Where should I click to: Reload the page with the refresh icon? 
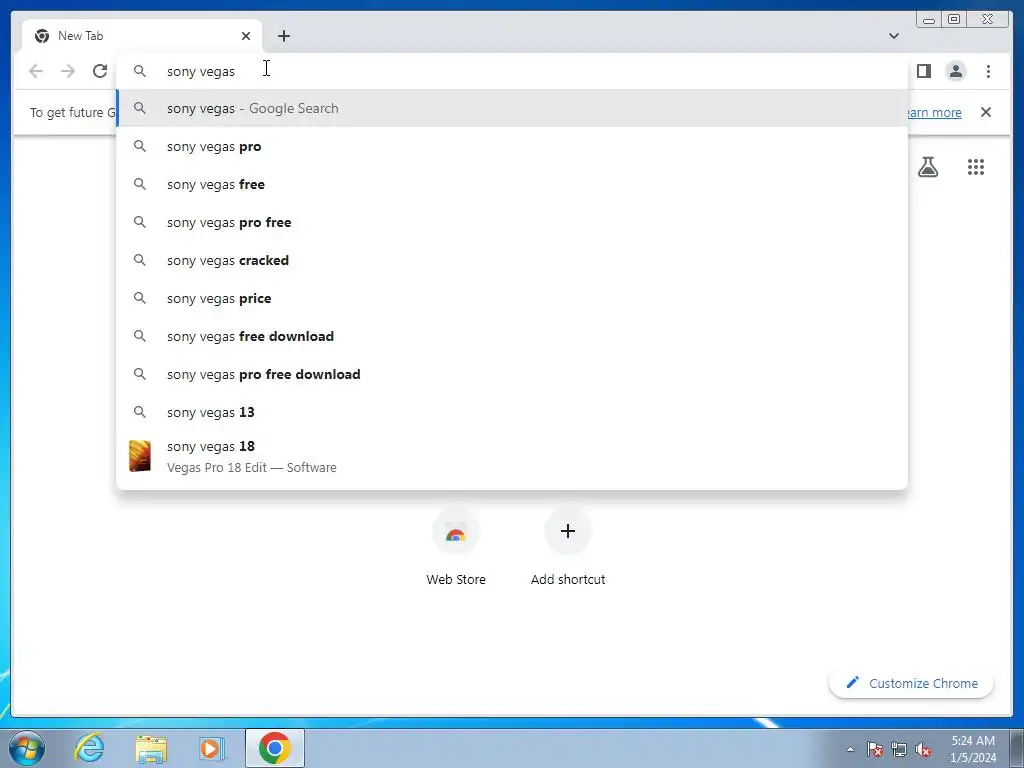pos(100,71)
